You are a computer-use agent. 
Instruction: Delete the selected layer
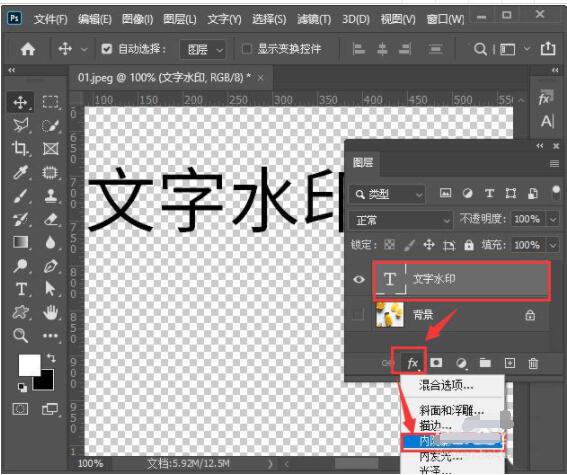click(533, 363)
